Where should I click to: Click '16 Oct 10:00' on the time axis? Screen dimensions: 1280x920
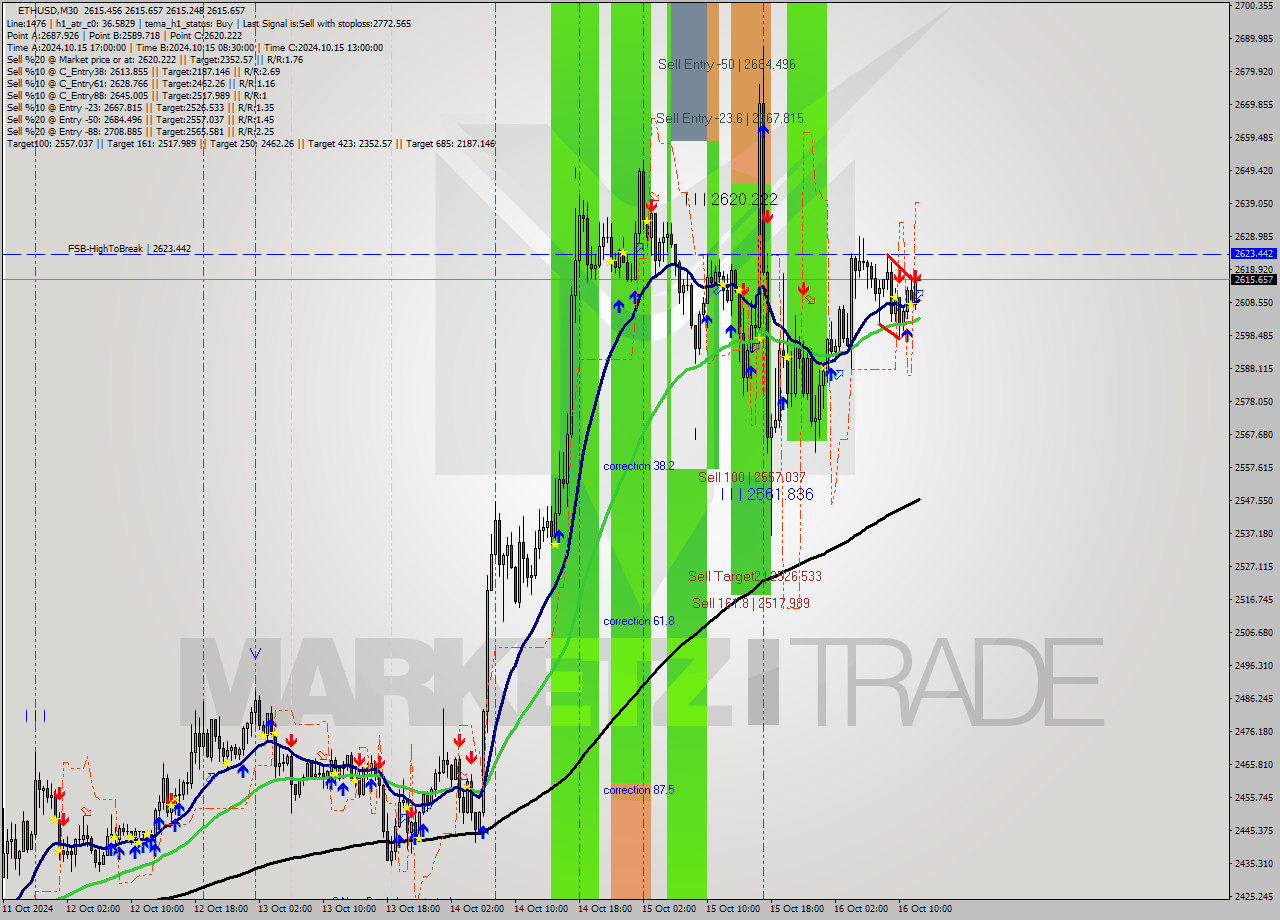[925, 909]
